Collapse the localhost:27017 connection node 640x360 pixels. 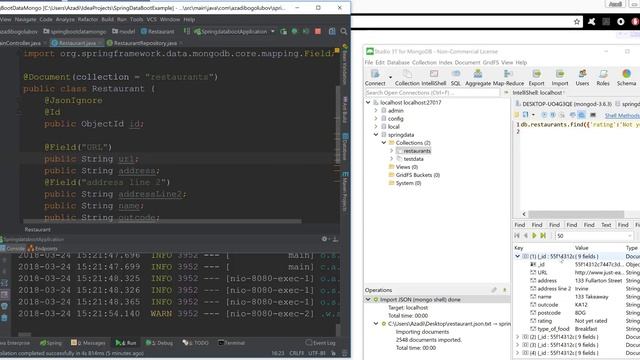368,102
